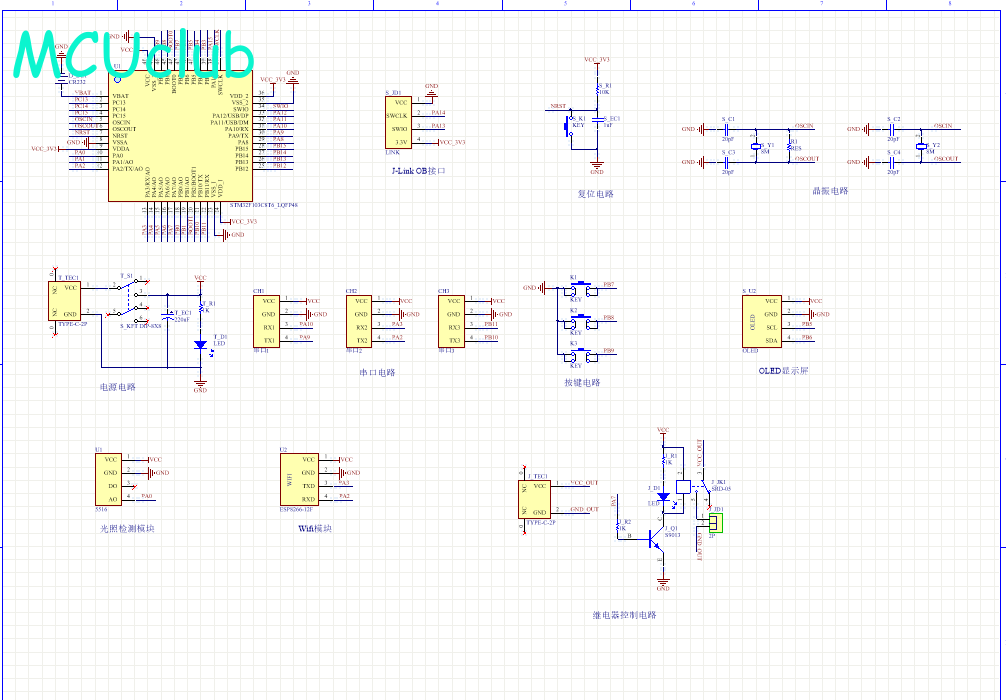Select the K3 key switch
Screen dimensions: 1006x700
coord(575,354)
